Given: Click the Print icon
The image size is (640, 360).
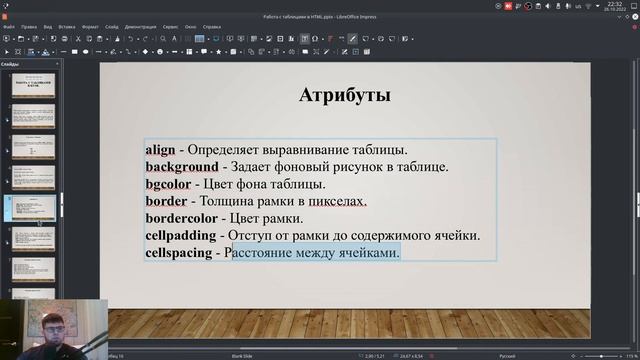Looking at the screenshot, I should (x=64, y=39).
